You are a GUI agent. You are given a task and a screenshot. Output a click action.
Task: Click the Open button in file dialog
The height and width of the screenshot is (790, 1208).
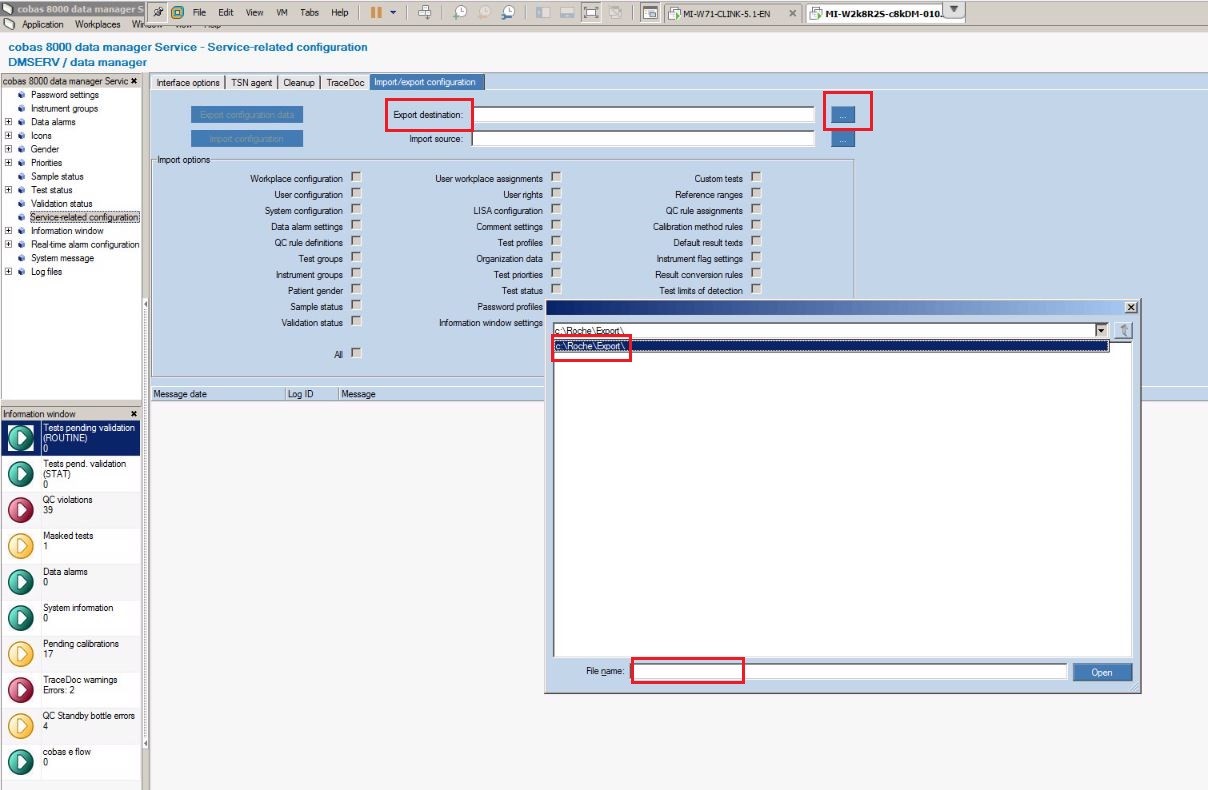[x=1102, y=672]
